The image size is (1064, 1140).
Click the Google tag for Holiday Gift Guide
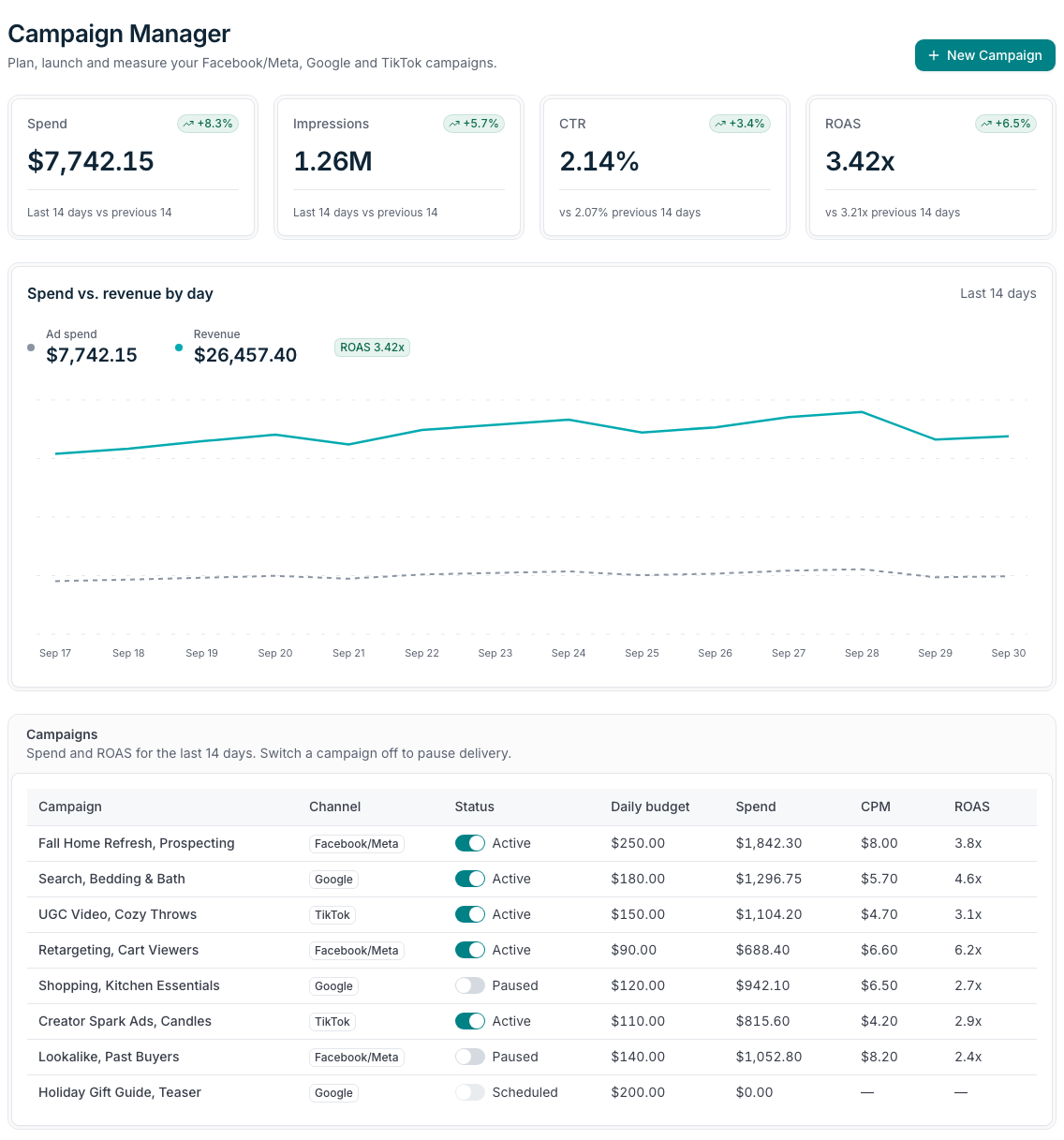click(x=333, y=1093)
